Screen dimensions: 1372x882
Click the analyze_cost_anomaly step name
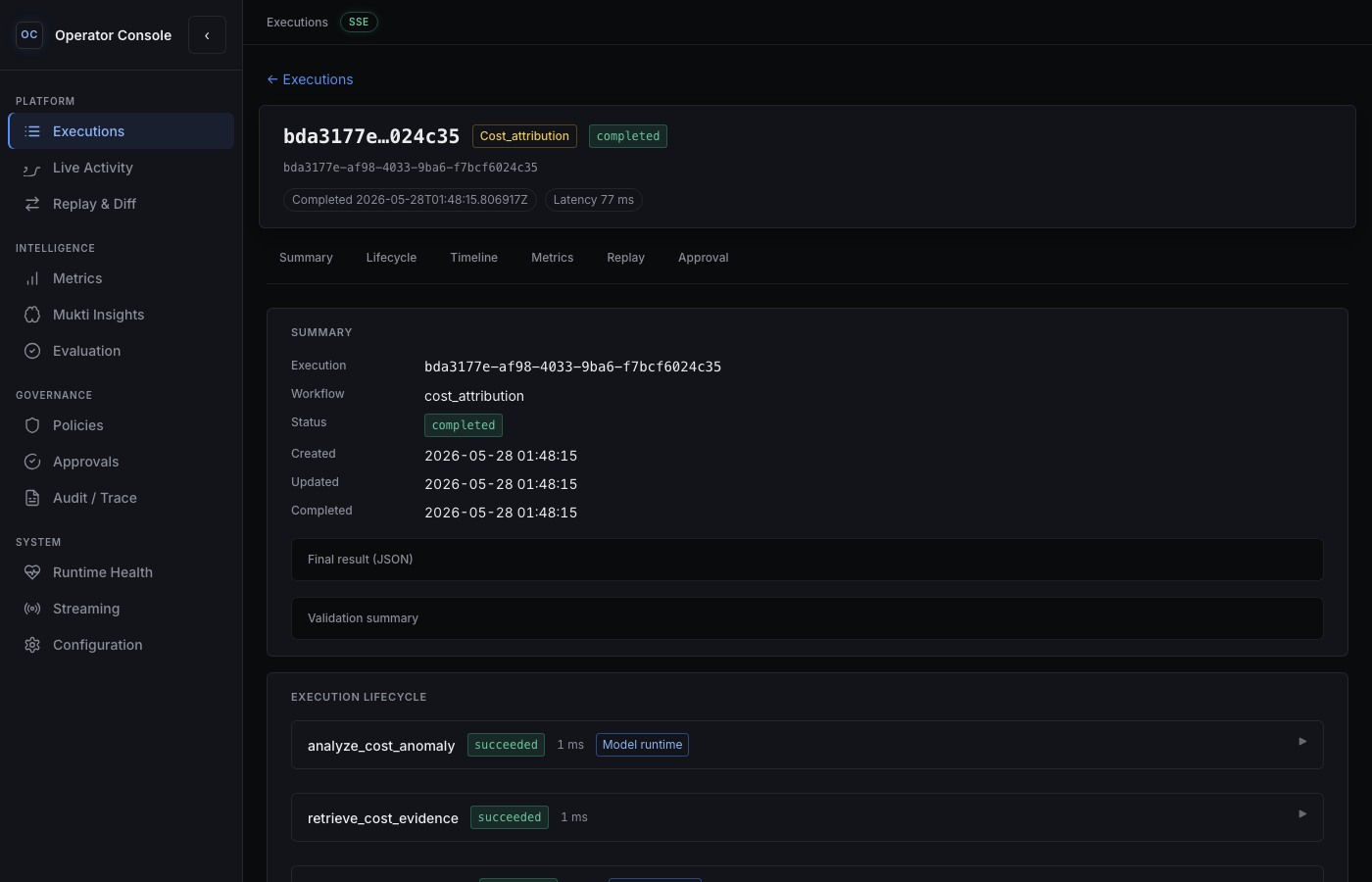(x=381, y=746)
